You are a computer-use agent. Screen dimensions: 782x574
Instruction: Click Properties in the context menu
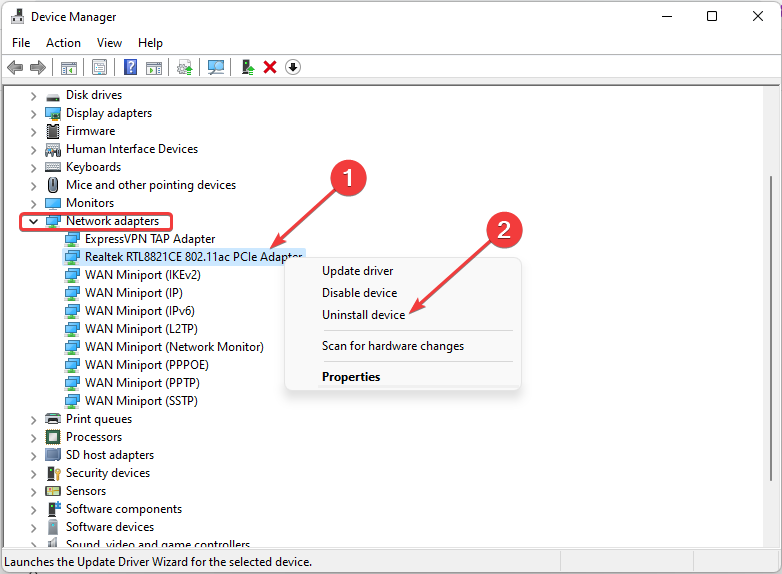coord(351,377)
